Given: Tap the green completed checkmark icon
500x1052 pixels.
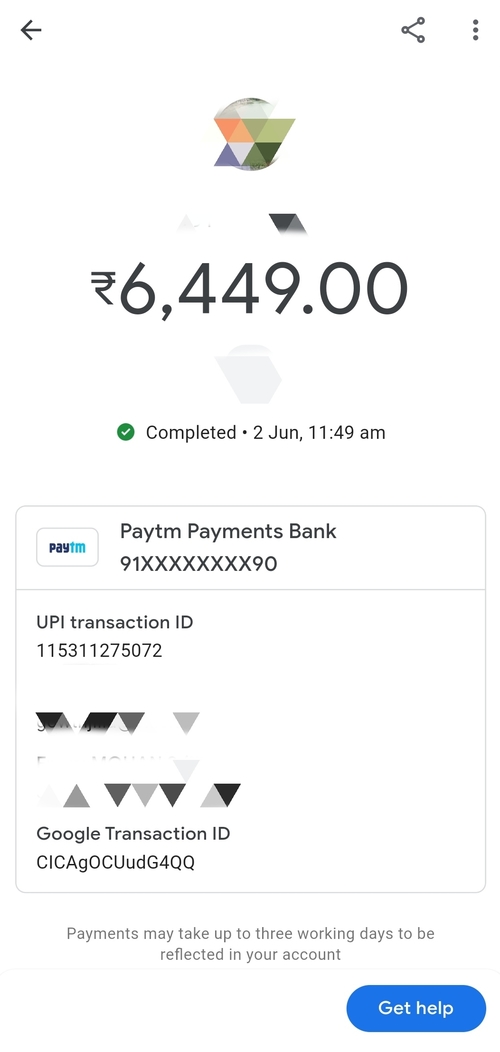Looking at the screenshot, I should point(126,432).
